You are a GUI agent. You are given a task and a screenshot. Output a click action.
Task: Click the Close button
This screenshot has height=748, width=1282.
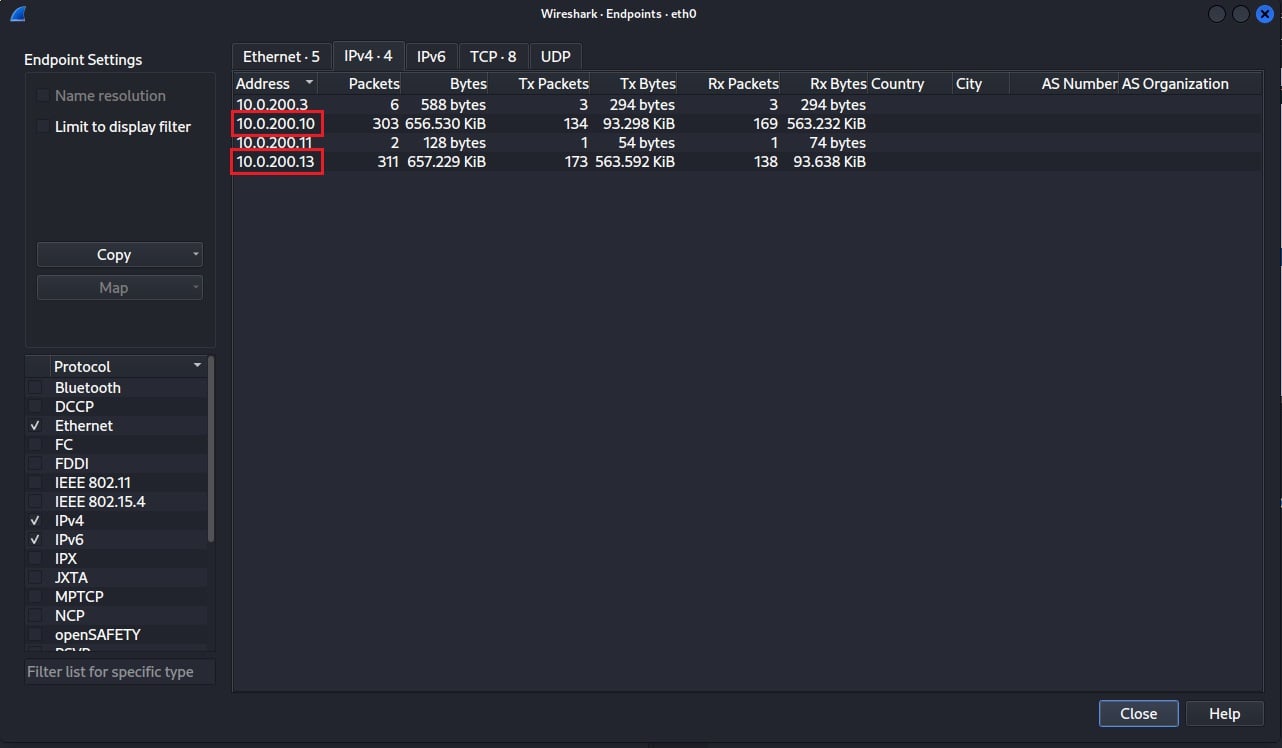coord(1138,714)
